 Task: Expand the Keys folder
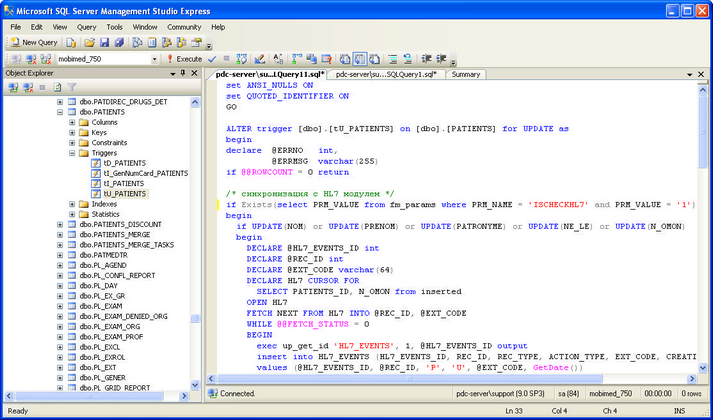click(72, 132)
